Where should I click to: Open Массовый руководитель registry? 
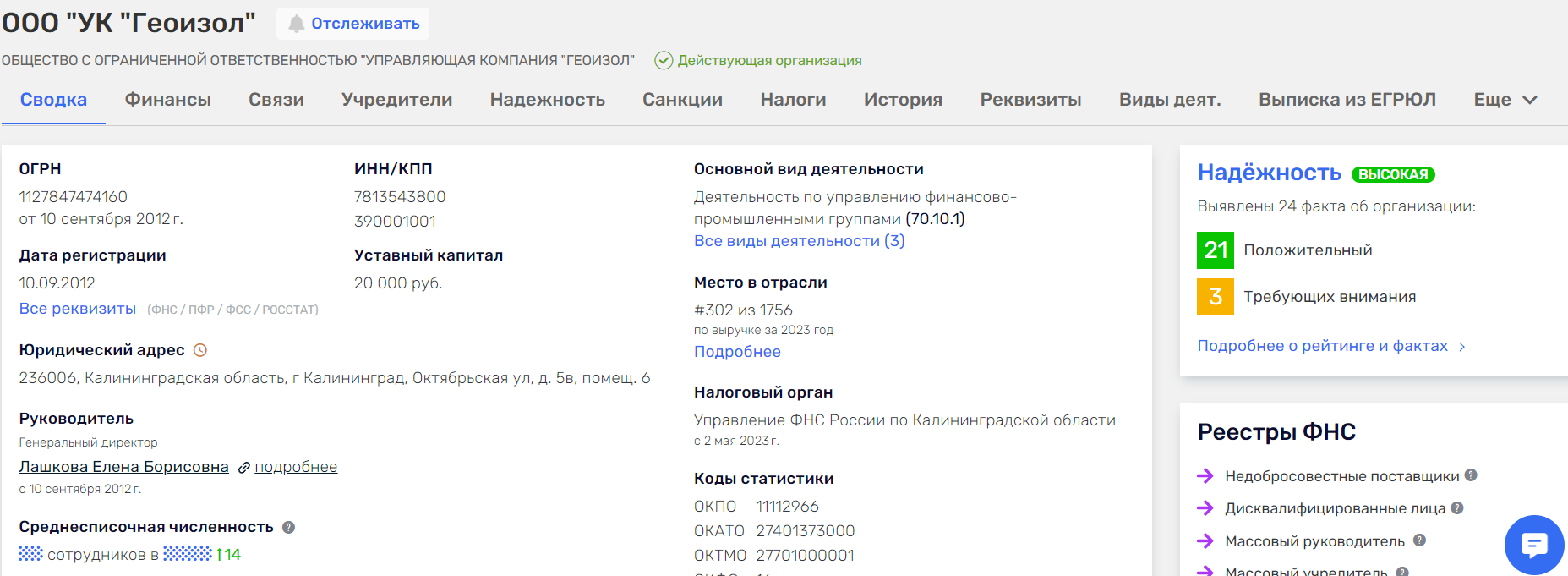[x=1314, y=541]
